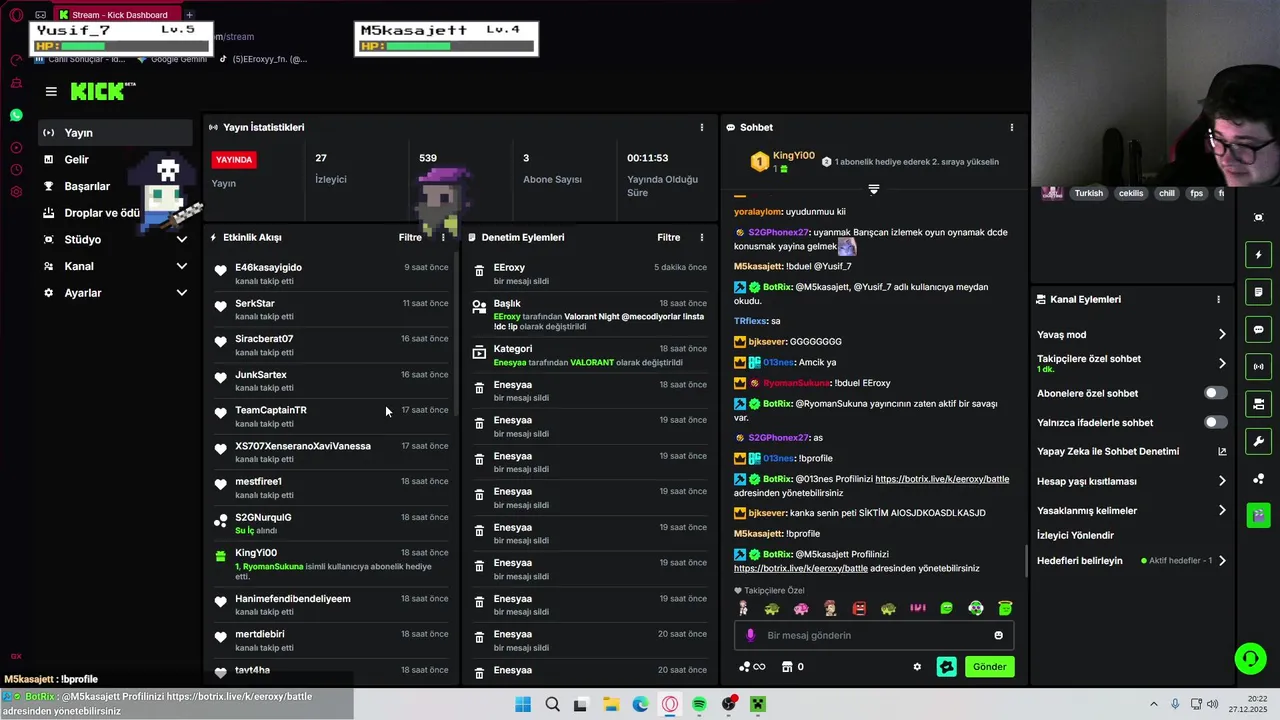The image size is (1280, 720).
Task: Toggle Abonelere özel sohbet switch
Action: coord(1215,393)
